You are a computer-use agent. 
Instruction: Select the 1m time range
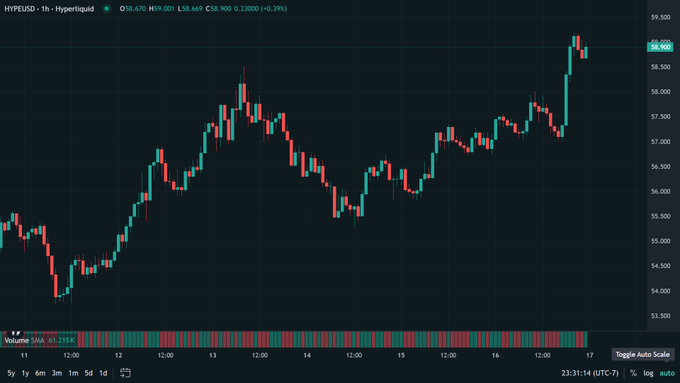point(73,373)
